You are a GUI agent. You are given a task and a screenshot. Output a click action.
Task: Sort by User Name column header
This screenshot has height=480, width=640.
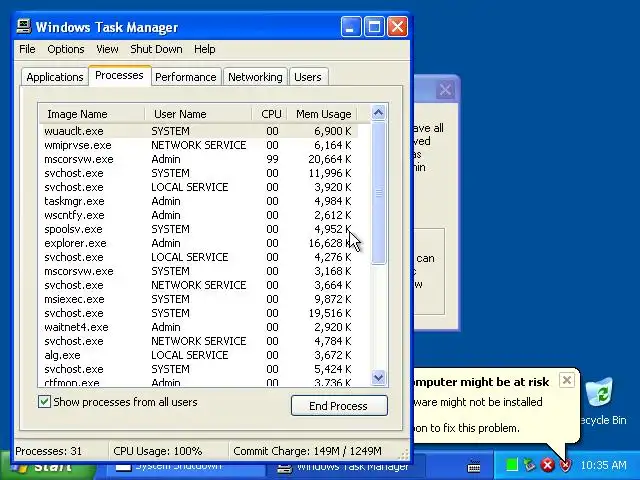(x=198, y=114)
